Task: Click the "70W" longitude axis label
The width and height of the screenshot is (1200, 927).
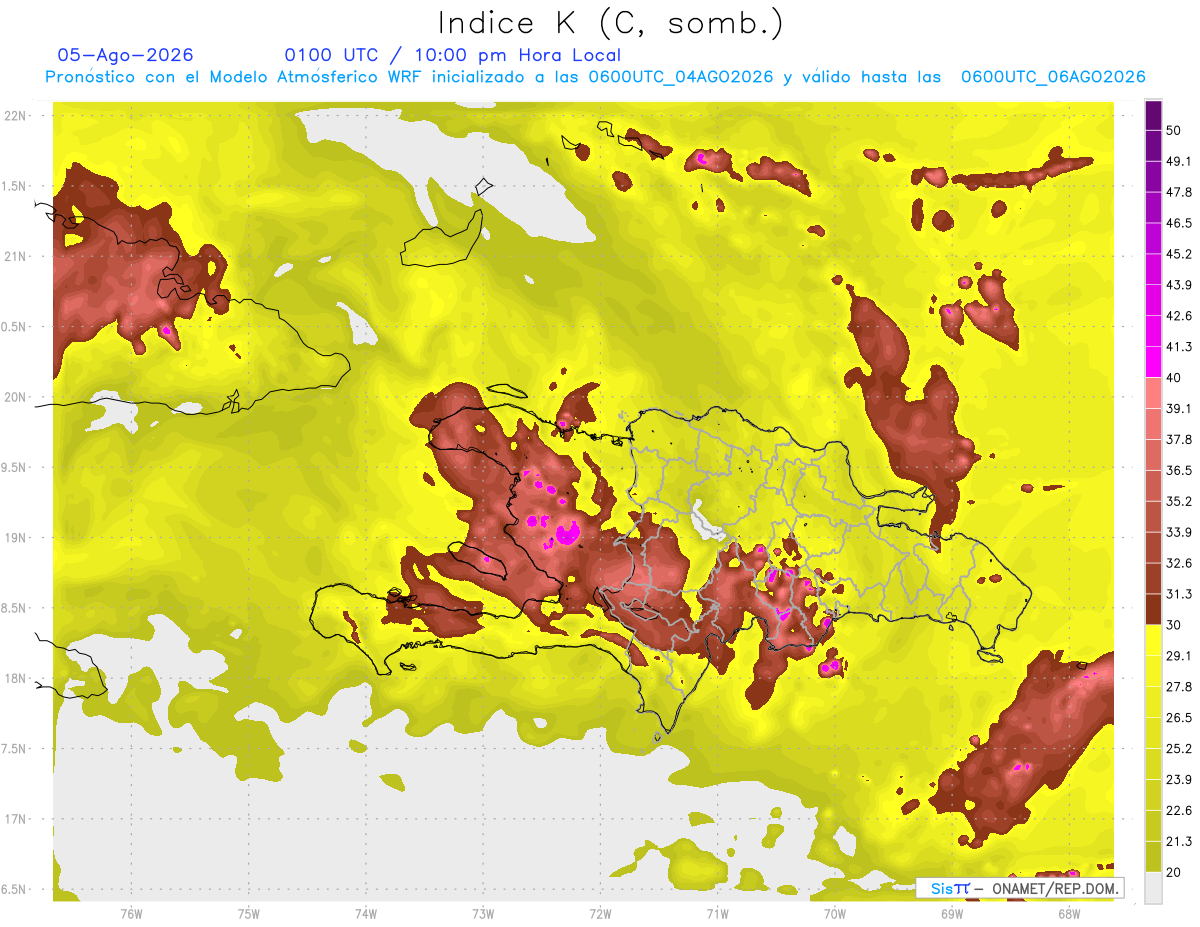Action: coord(835,914)
